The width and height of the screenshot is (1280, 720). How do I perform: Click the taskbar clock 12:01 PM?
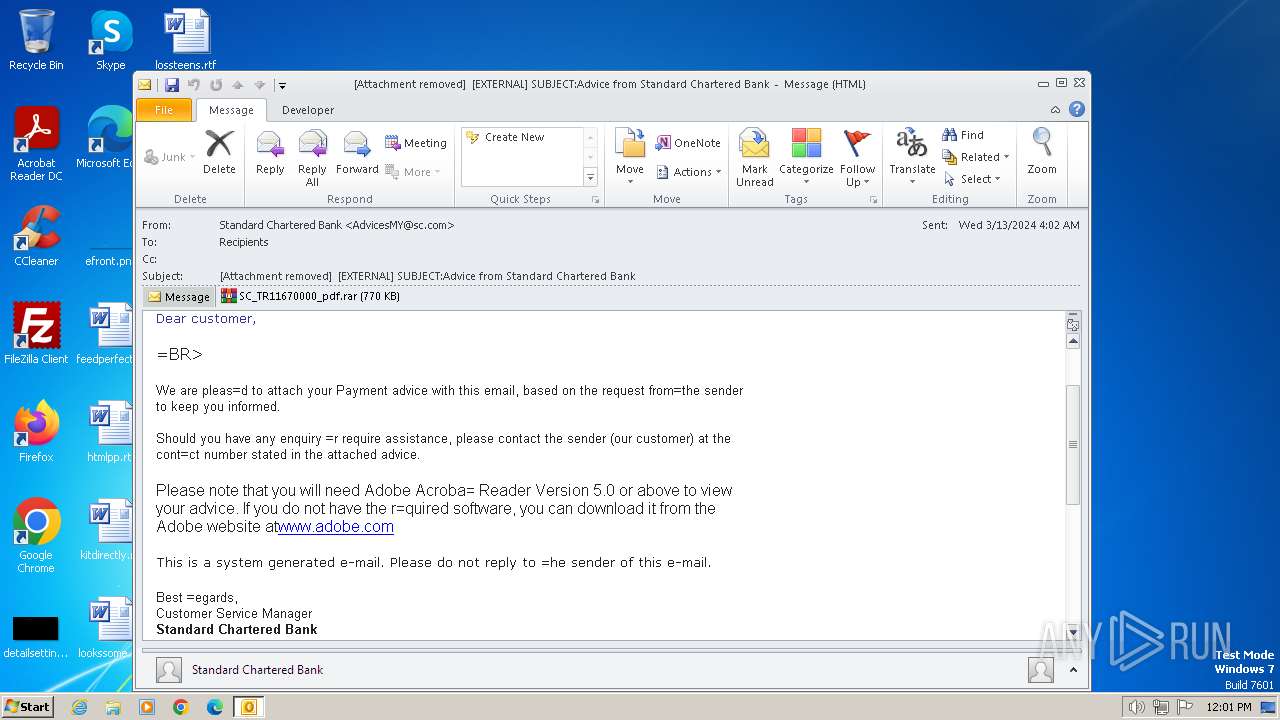coord(1228,707)
